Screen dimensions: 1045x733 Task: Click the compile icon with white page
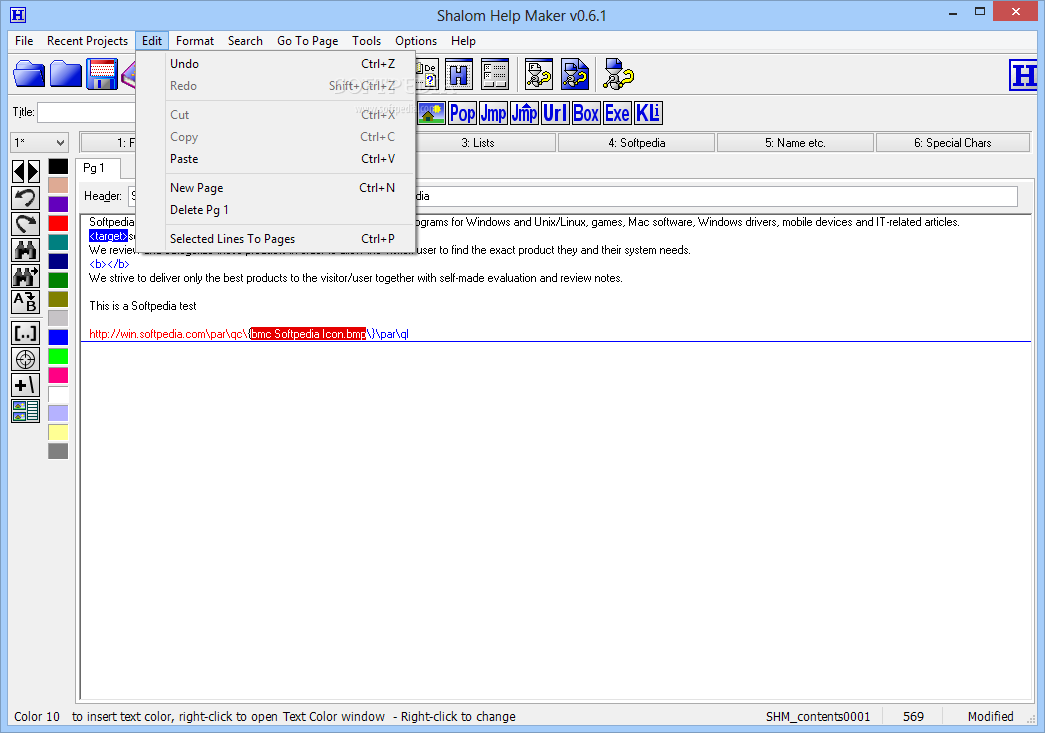click(538, 74)
